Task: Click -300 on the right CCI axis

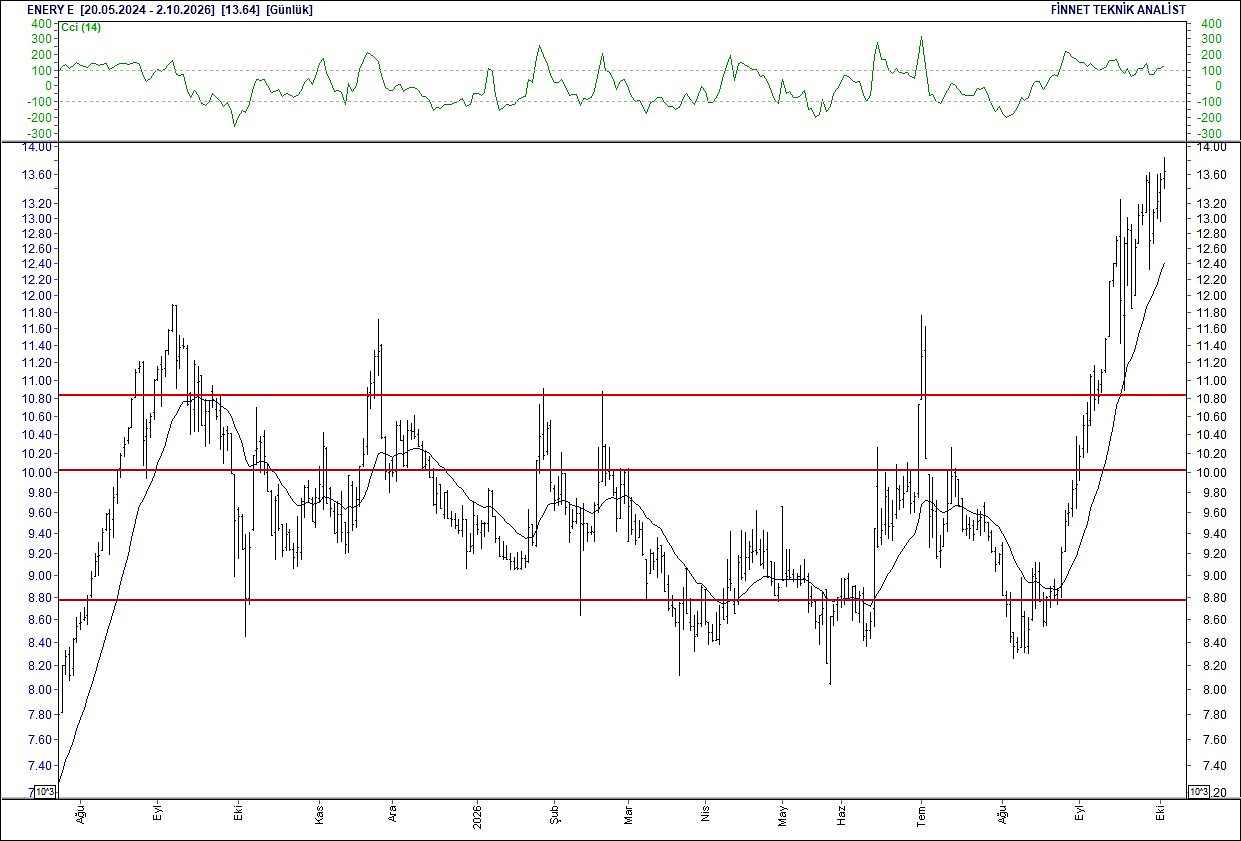Action: (1210, 134)
